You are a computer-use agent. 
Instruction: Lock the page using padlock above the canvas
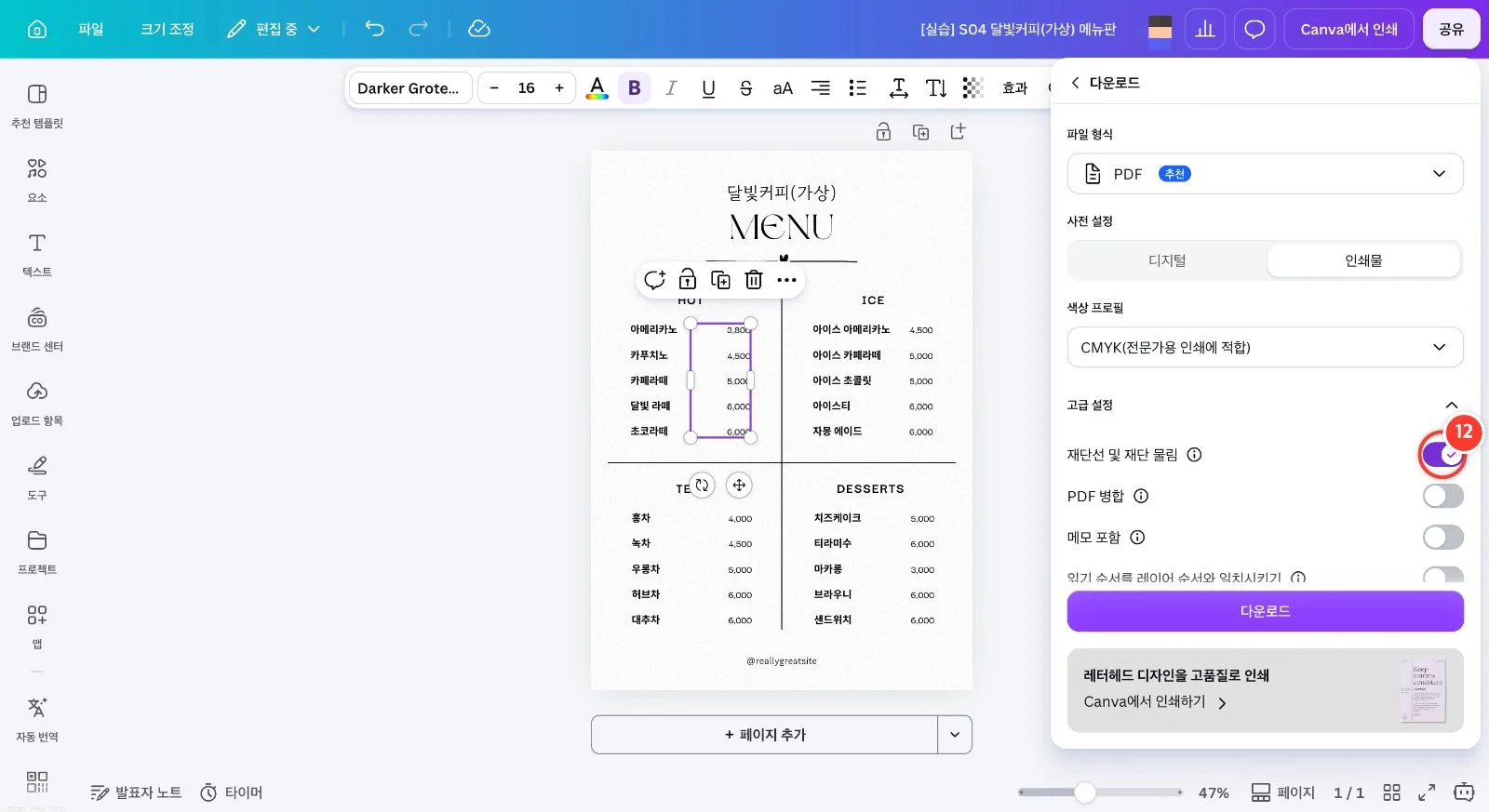click(883, 132)
